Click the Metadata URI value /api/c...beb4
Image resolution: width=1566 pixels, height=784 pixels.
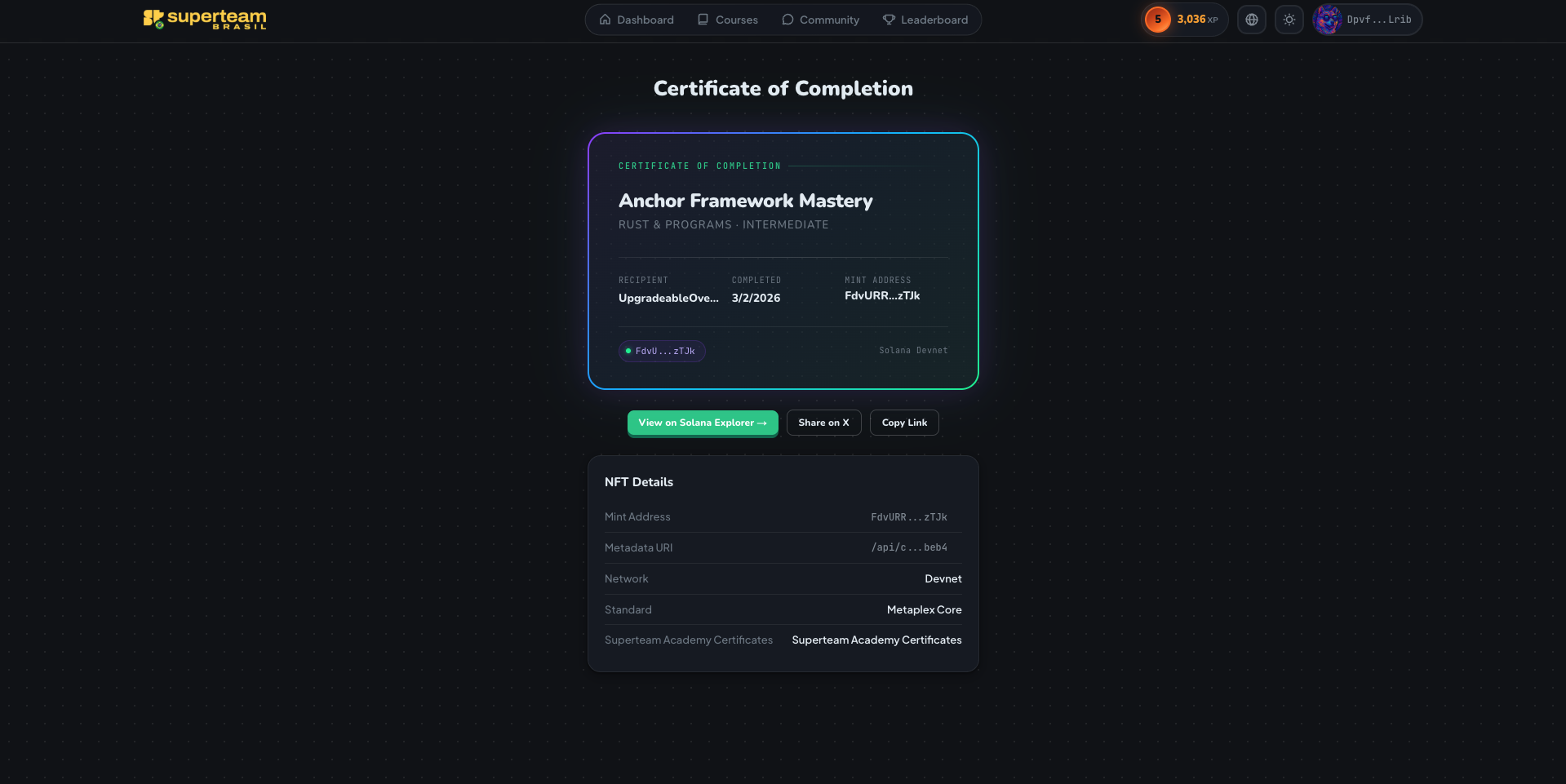point(909,547)
